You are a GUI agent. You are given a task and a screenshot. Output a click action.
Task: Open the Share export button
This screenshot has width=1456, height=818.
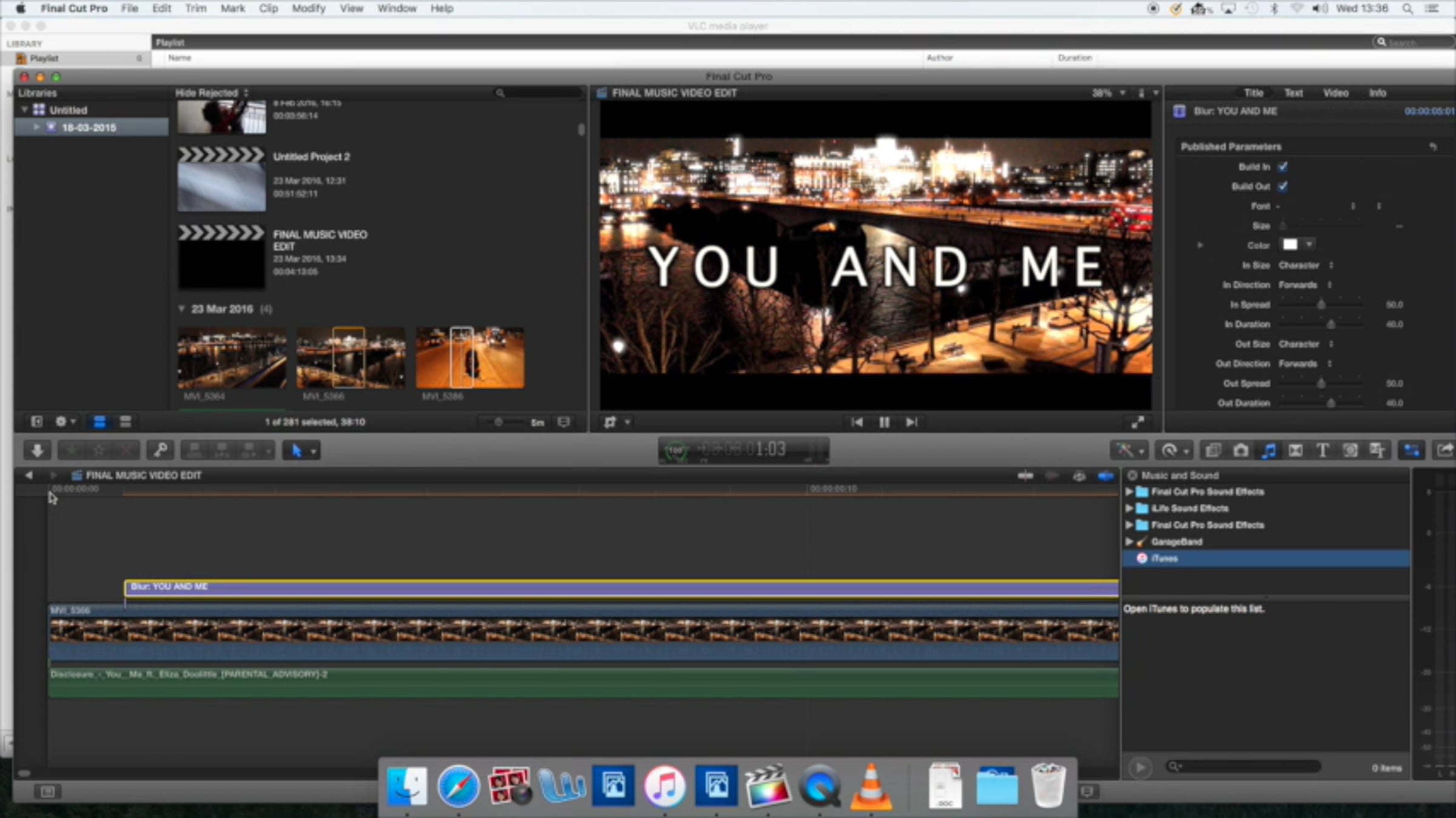point(1444,451)
